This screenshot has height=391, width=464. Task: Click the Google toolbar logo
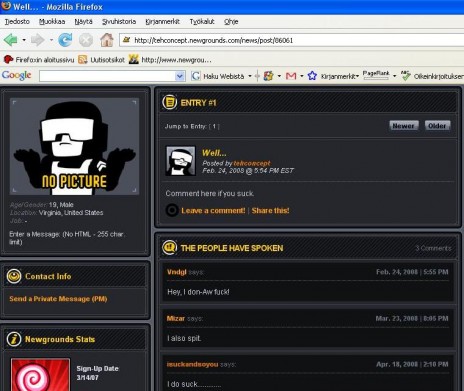[17, 76]
